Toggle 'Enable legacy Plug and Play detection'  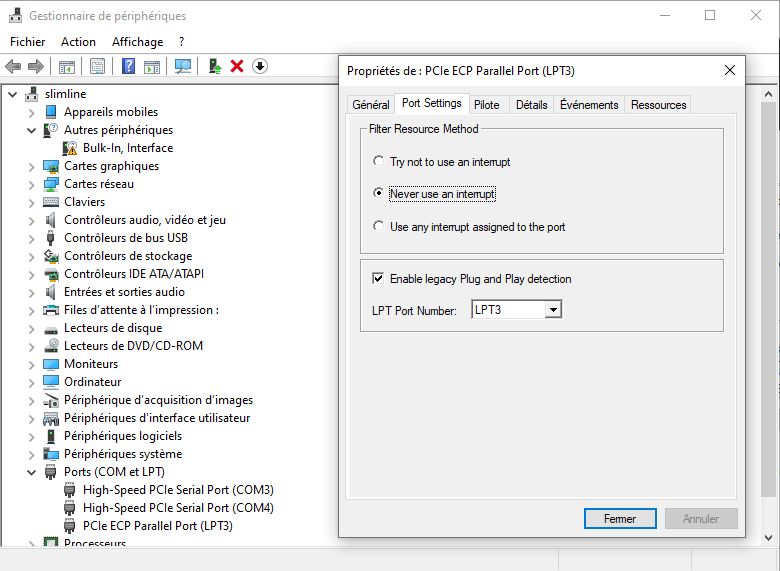(378, 278)
